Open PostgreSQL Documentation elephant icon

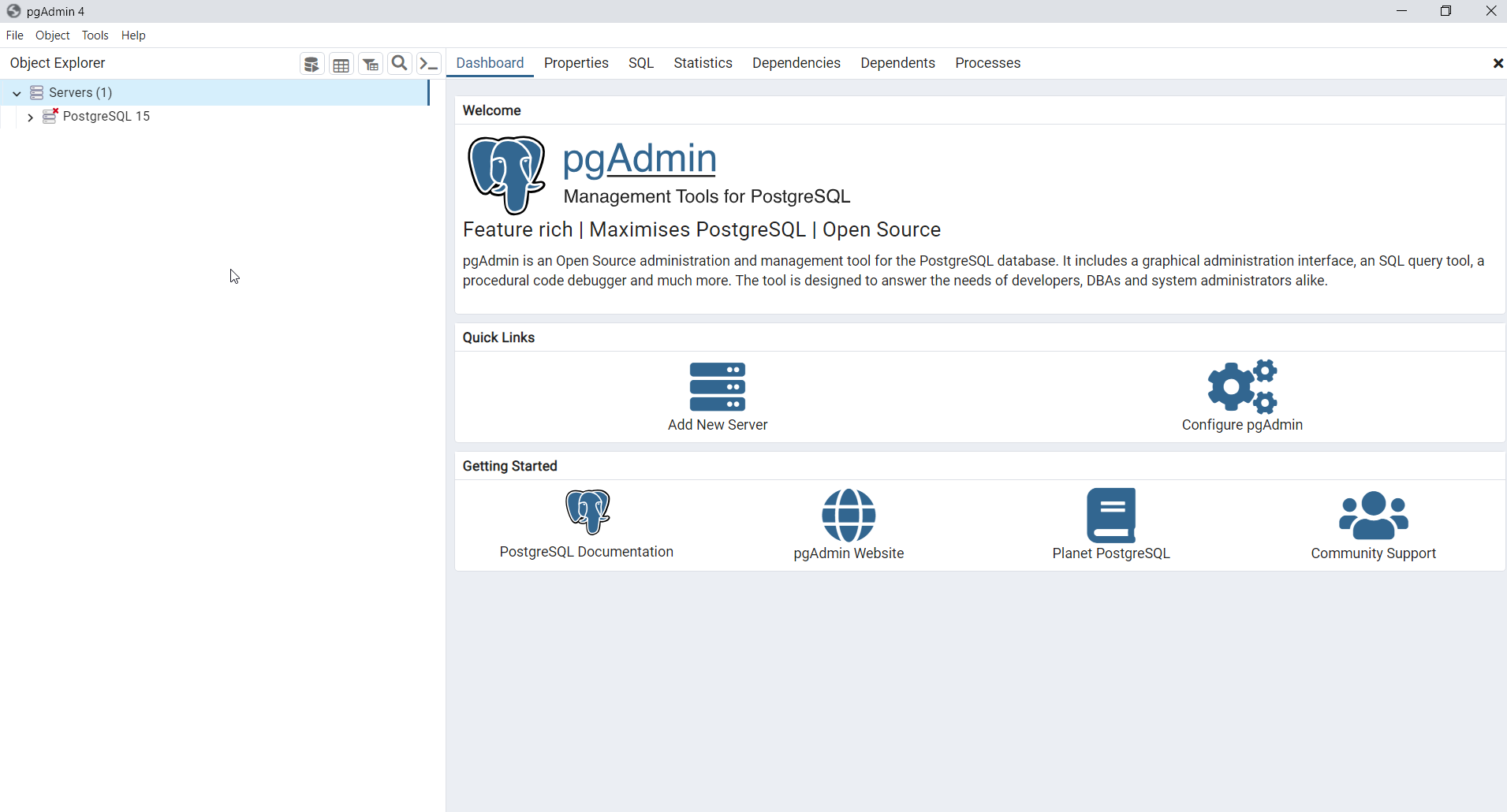[588, 512]
